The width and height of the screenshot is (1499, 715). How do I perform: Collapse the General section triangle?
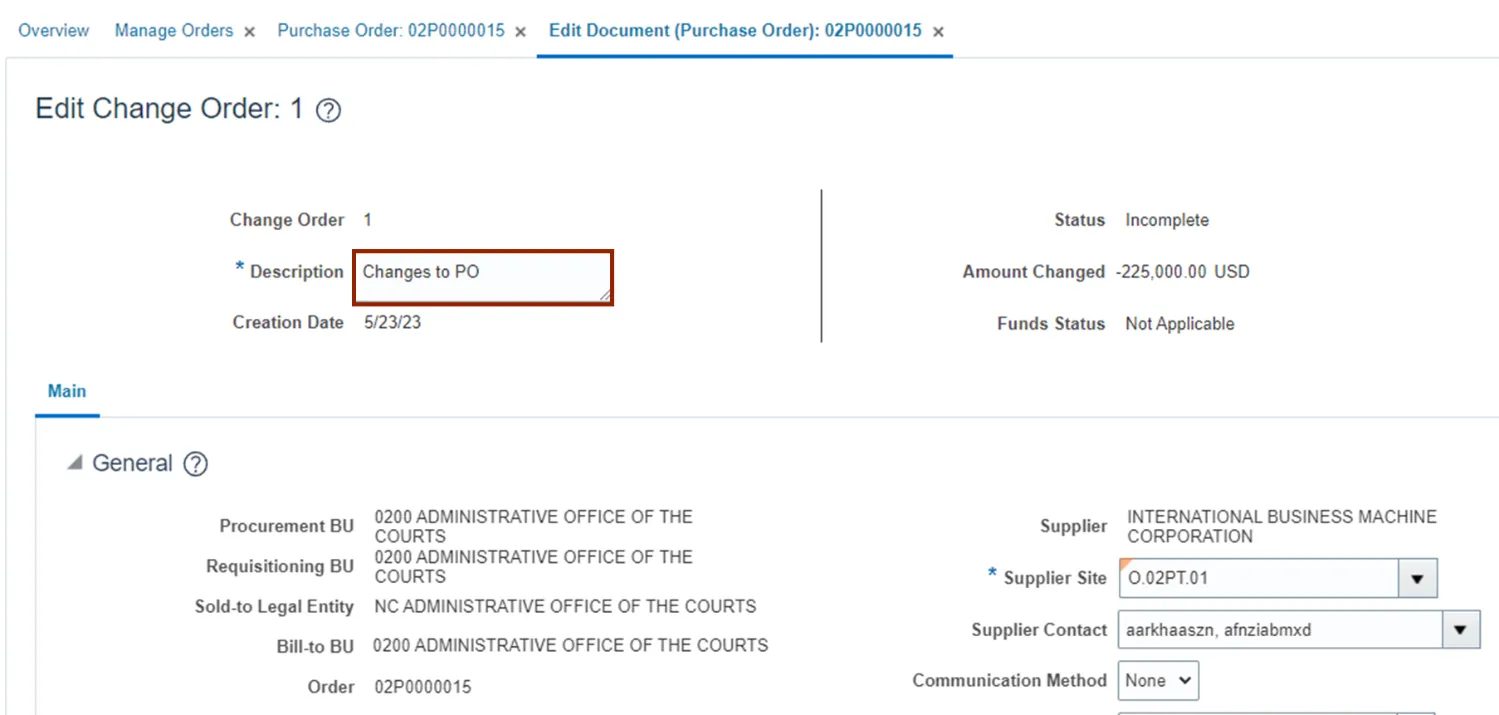coord(75,463)
